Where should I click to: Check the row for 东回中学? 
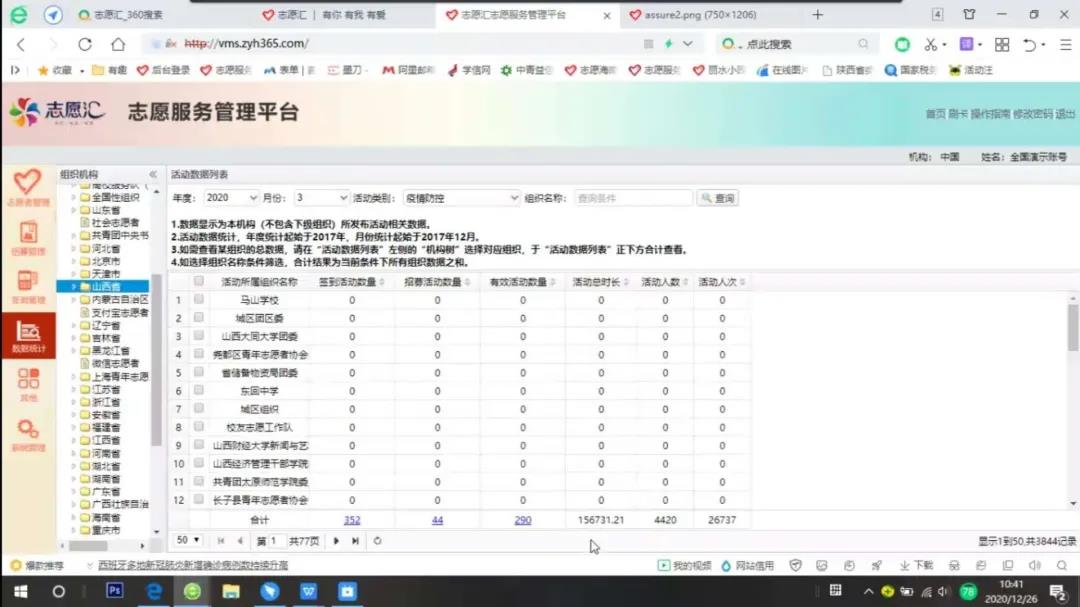click(198, 391)
